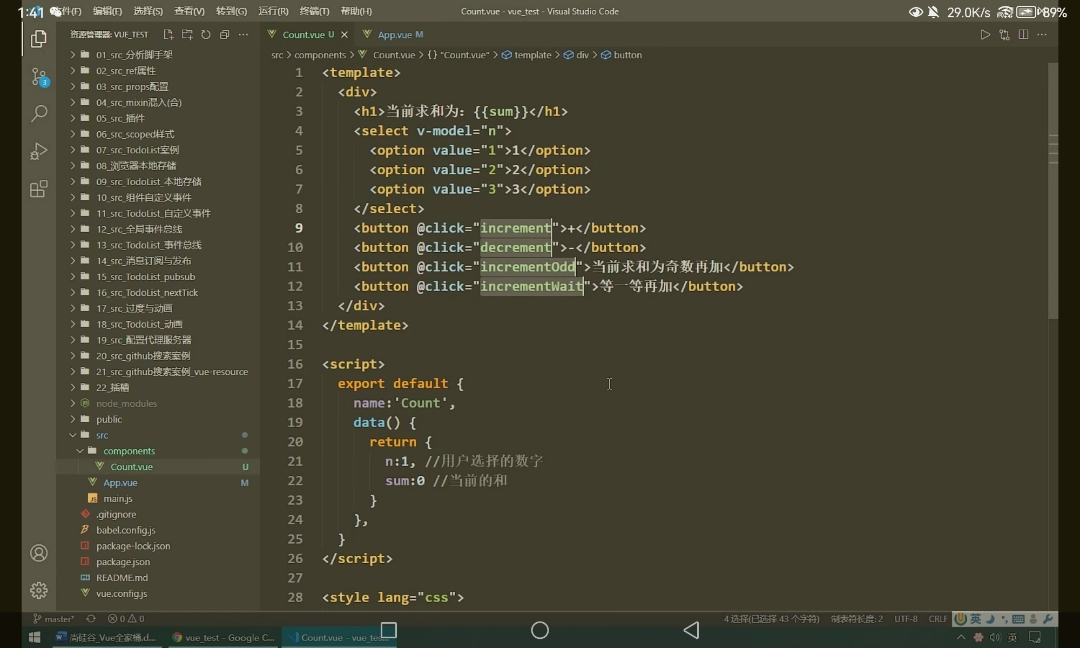Viewport: 1080px width, 648px height.
Task: Click 'components' breadcrumb segment
Action: [320, 55]
